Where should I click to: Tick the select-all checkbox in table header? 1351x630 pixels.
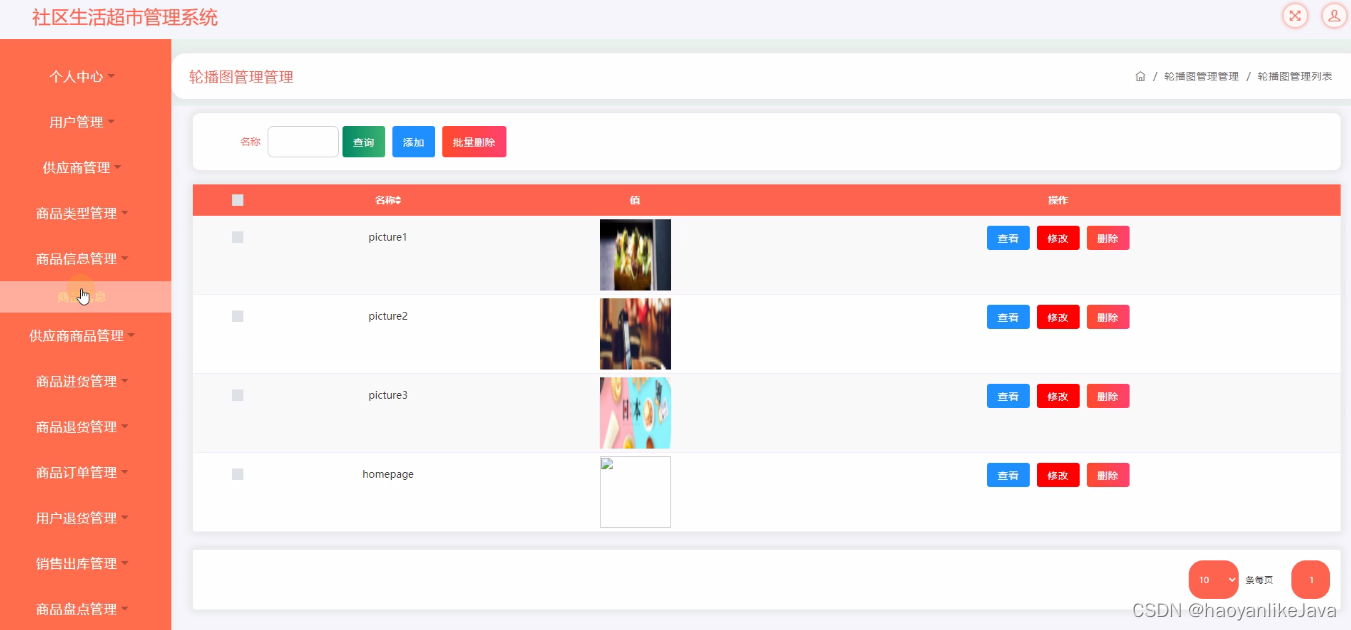click(x=237, y=200)
